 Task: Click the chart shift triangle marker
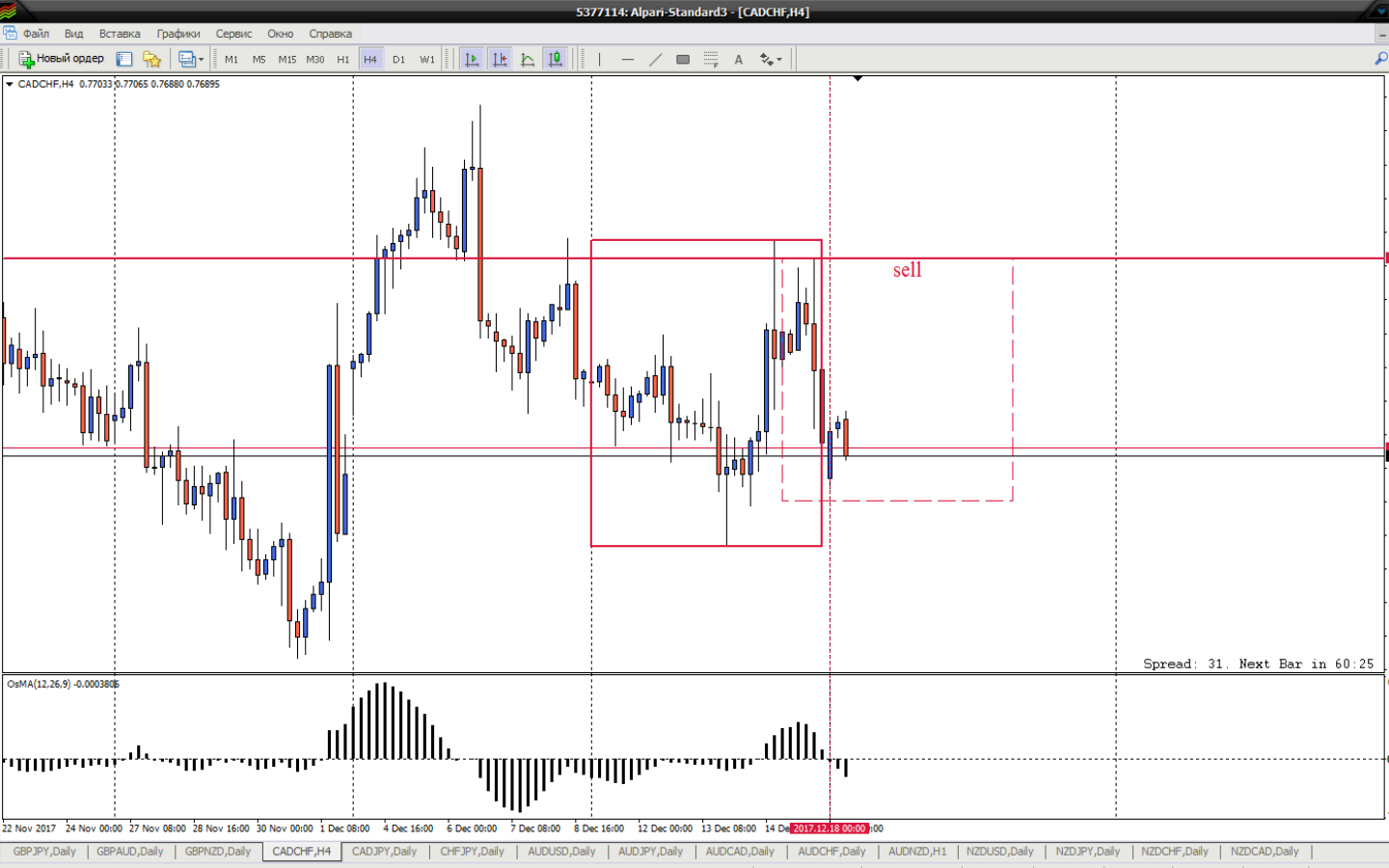click(x=858, y=79)
